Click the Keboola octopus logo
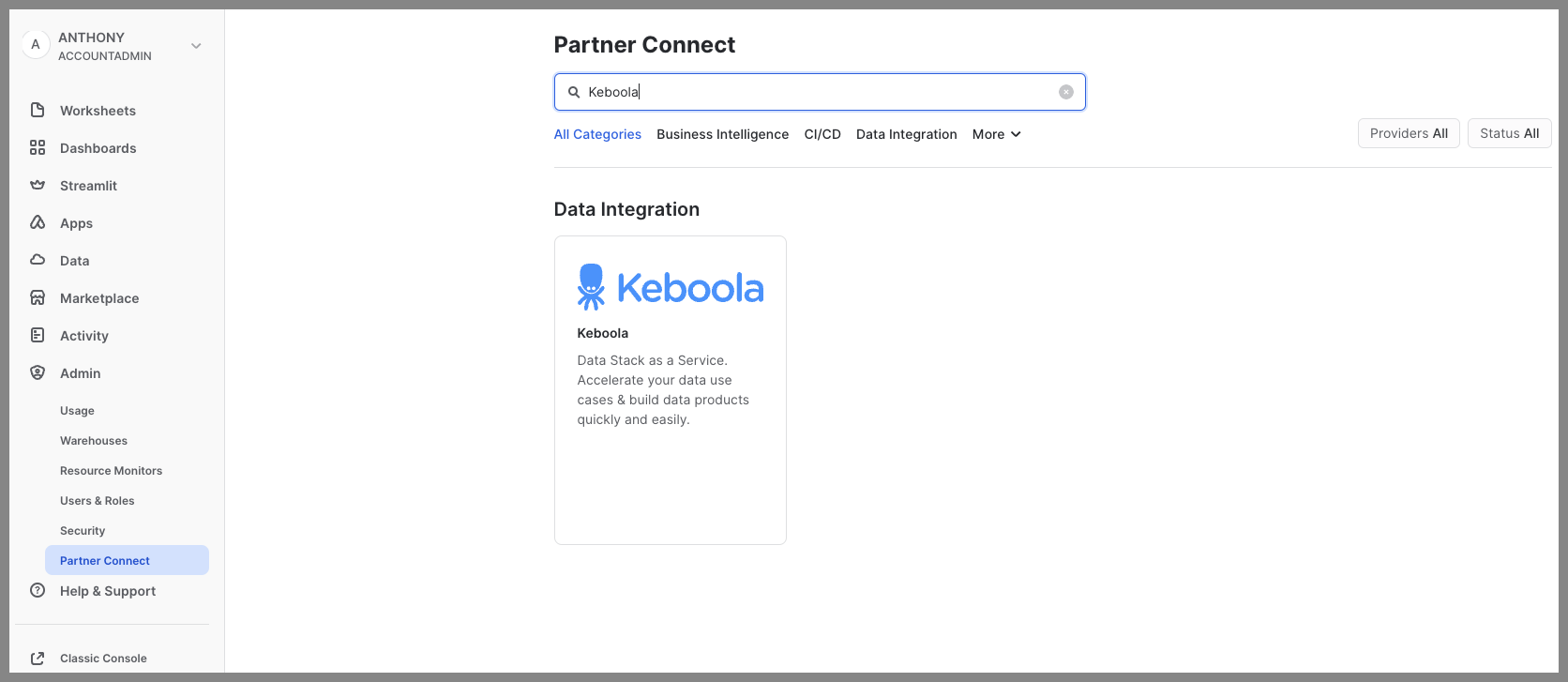Viewport: 1568px width, 682px height. coord(591,287)
